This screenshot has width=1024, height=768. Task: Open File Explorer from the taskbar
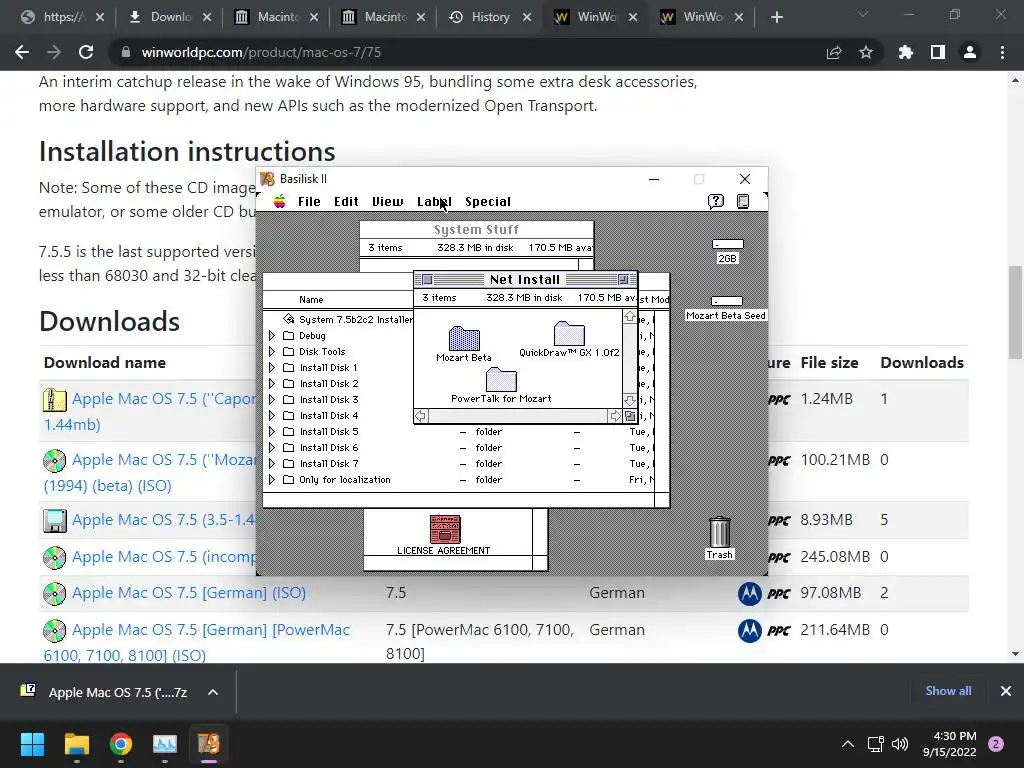76,744
